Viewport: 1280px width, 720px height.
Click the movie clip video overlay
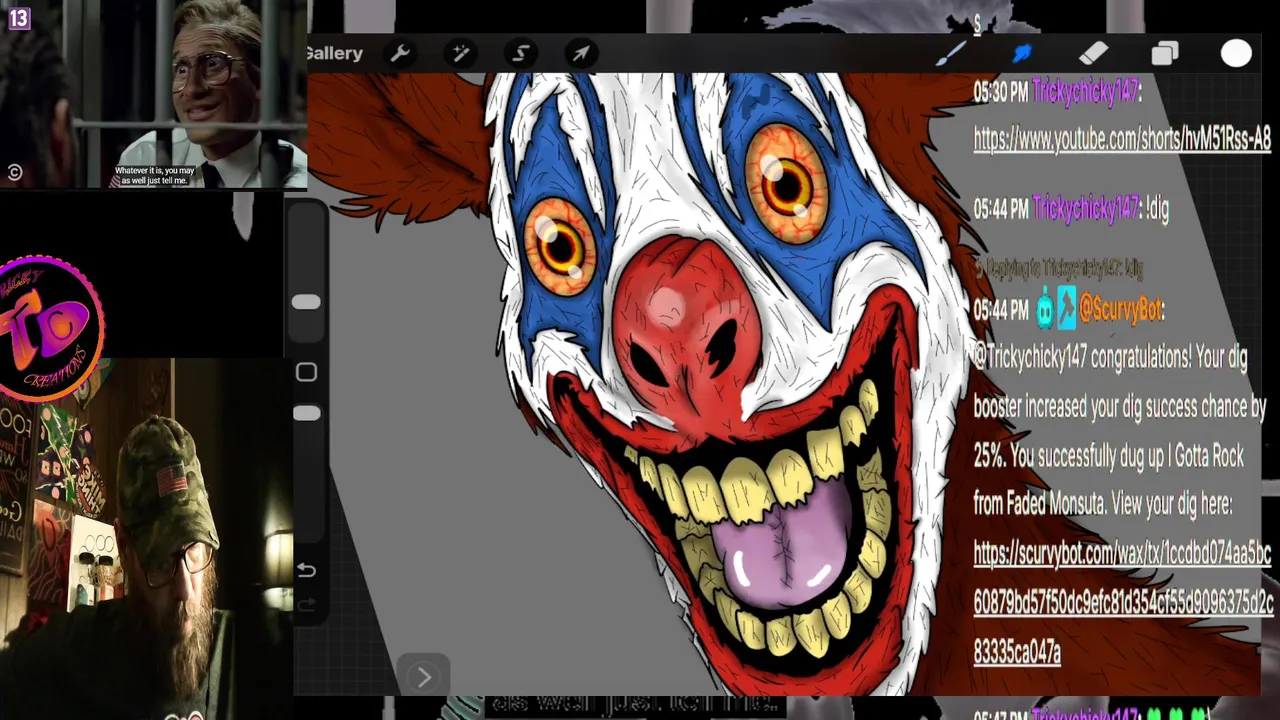tap(153, 95)
